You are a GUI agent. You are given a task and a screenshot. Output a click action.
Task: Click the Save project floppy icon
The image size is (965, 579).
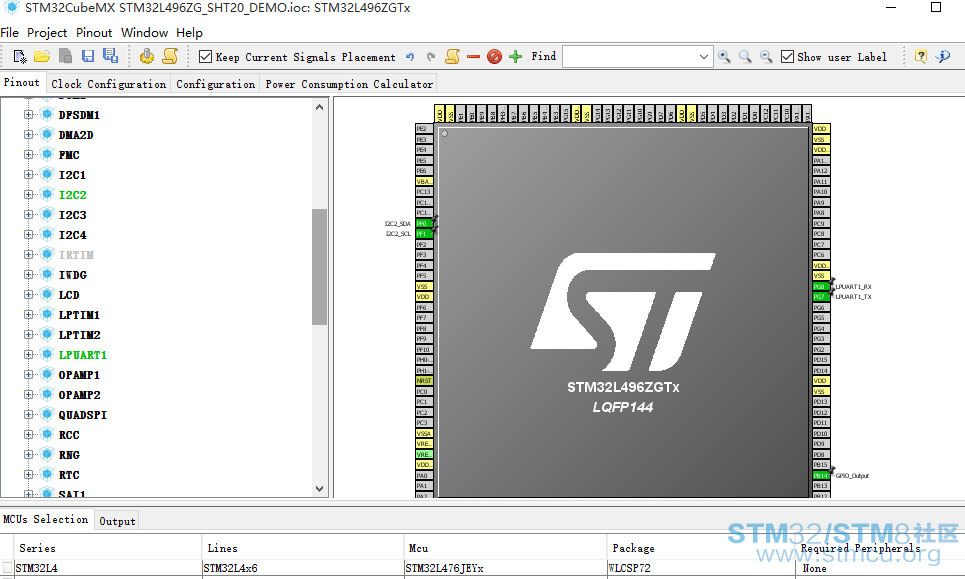(88, 57)
